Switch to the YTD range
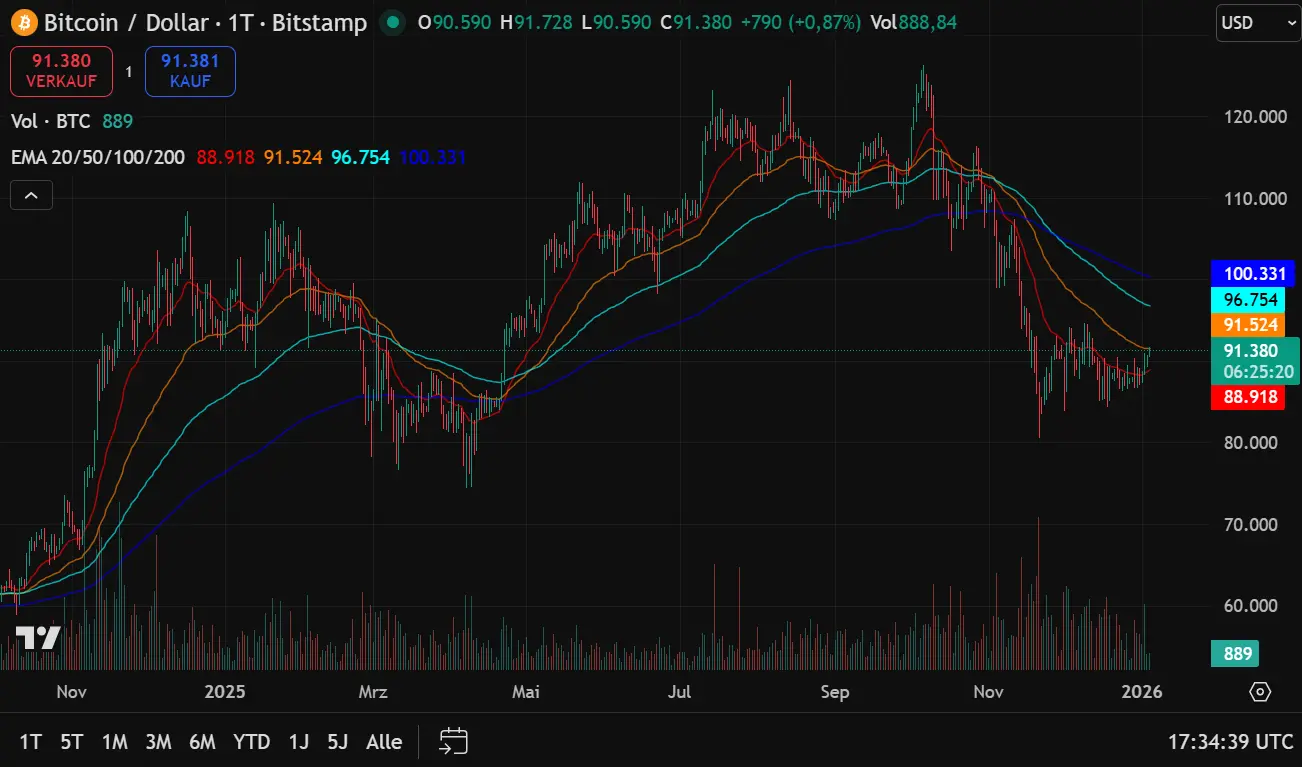1302x767 pixels. (252, 742)
